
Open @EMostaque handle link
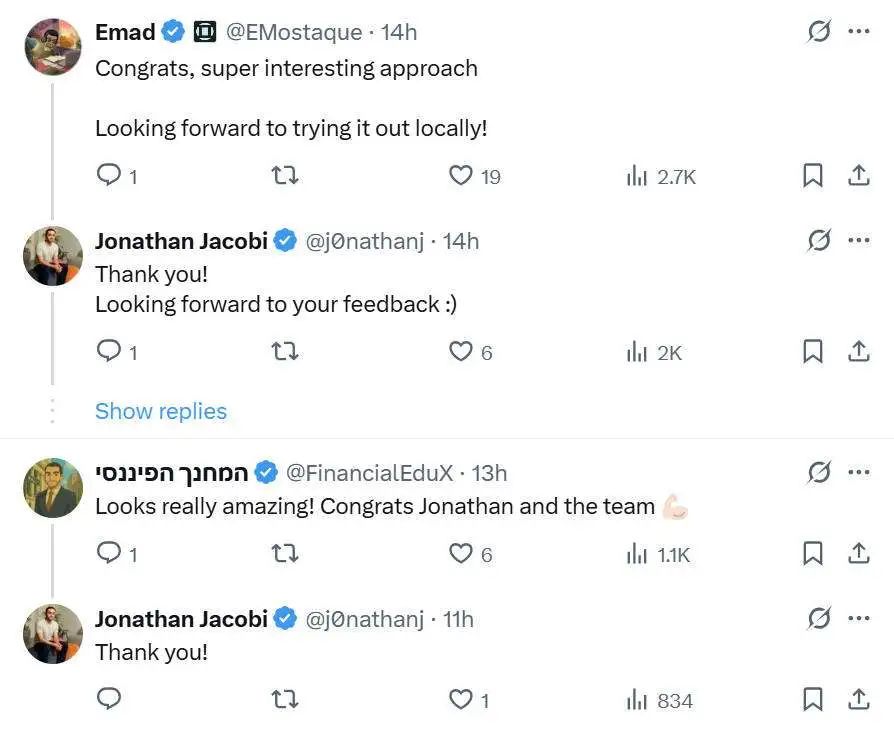pyautogui.click(x=294, y=32)
